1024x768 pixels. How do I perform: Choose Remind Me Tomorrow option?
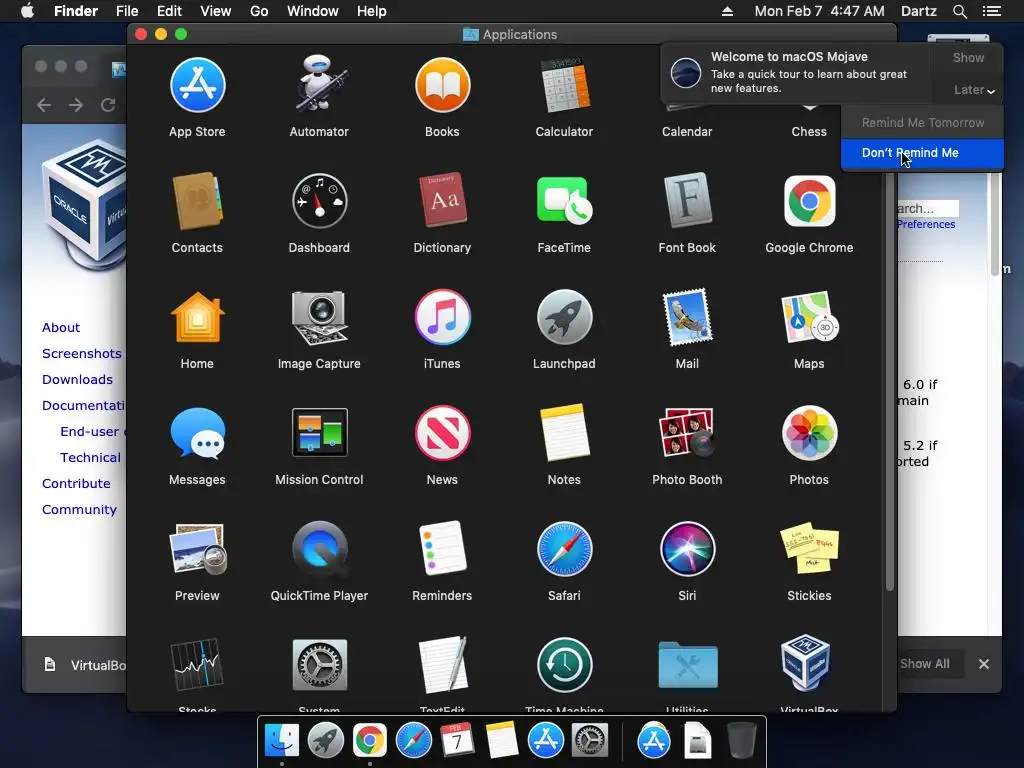[922, 123]
